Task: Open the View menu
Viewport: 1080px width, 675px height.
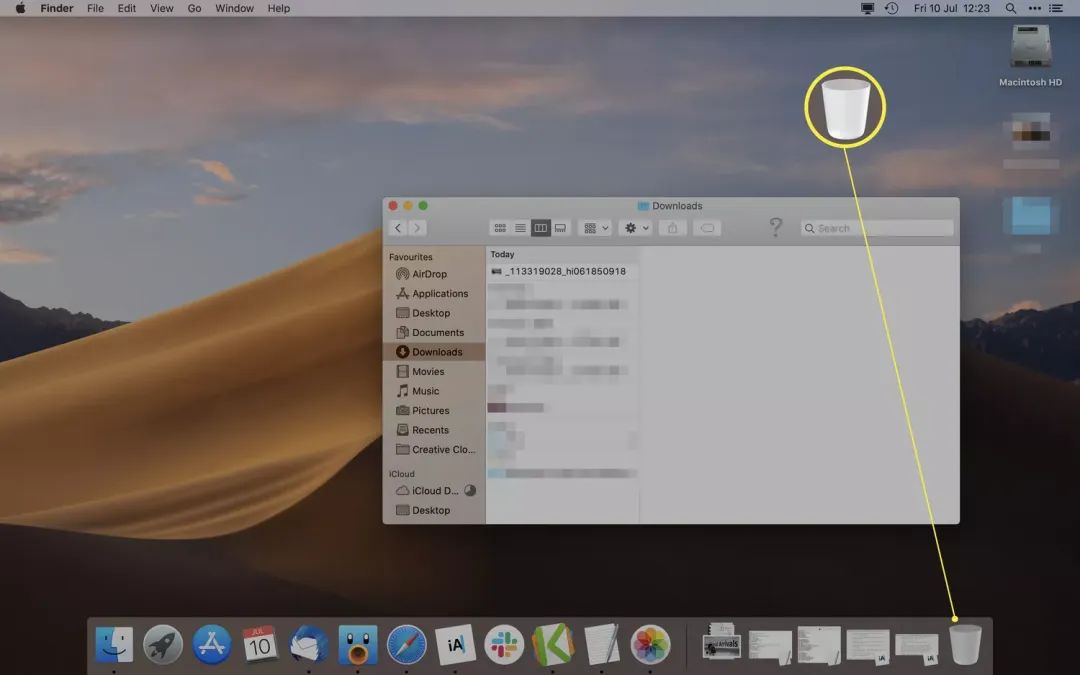Action: coord(162,8)
